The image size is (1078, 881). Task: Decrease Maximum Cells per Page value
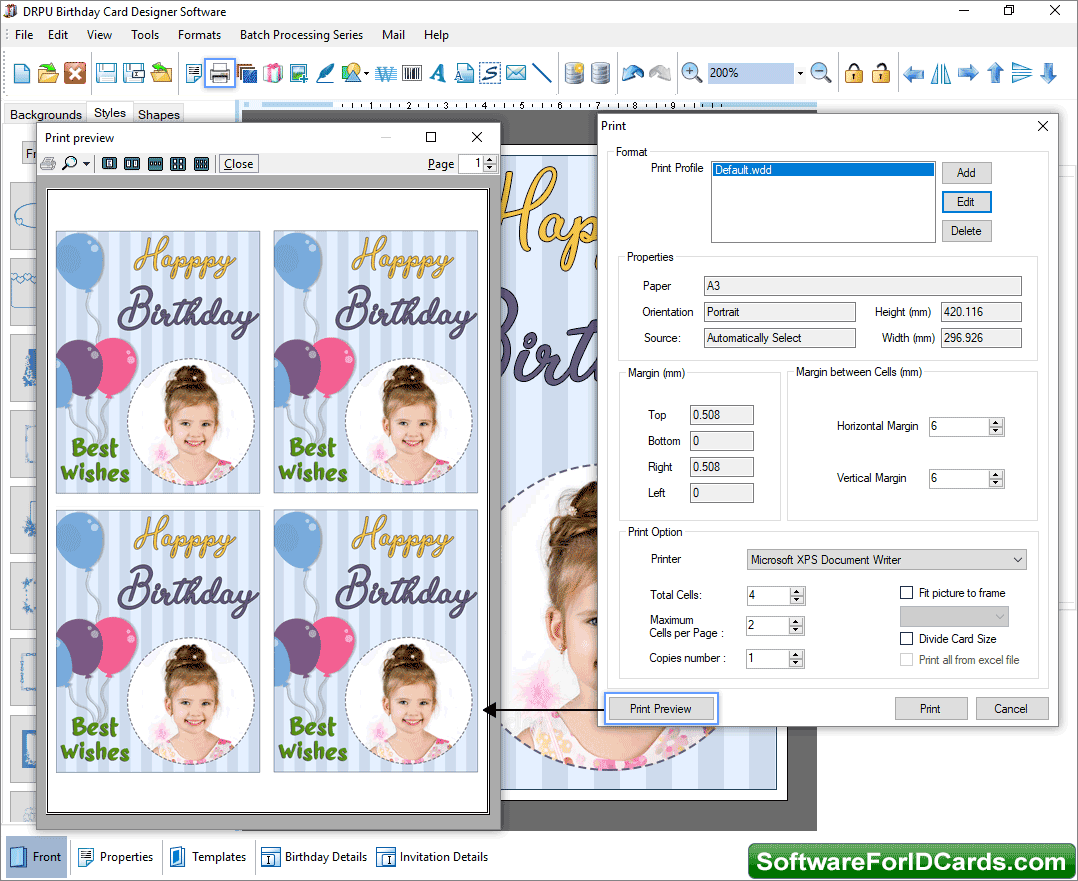pos(796,630)
